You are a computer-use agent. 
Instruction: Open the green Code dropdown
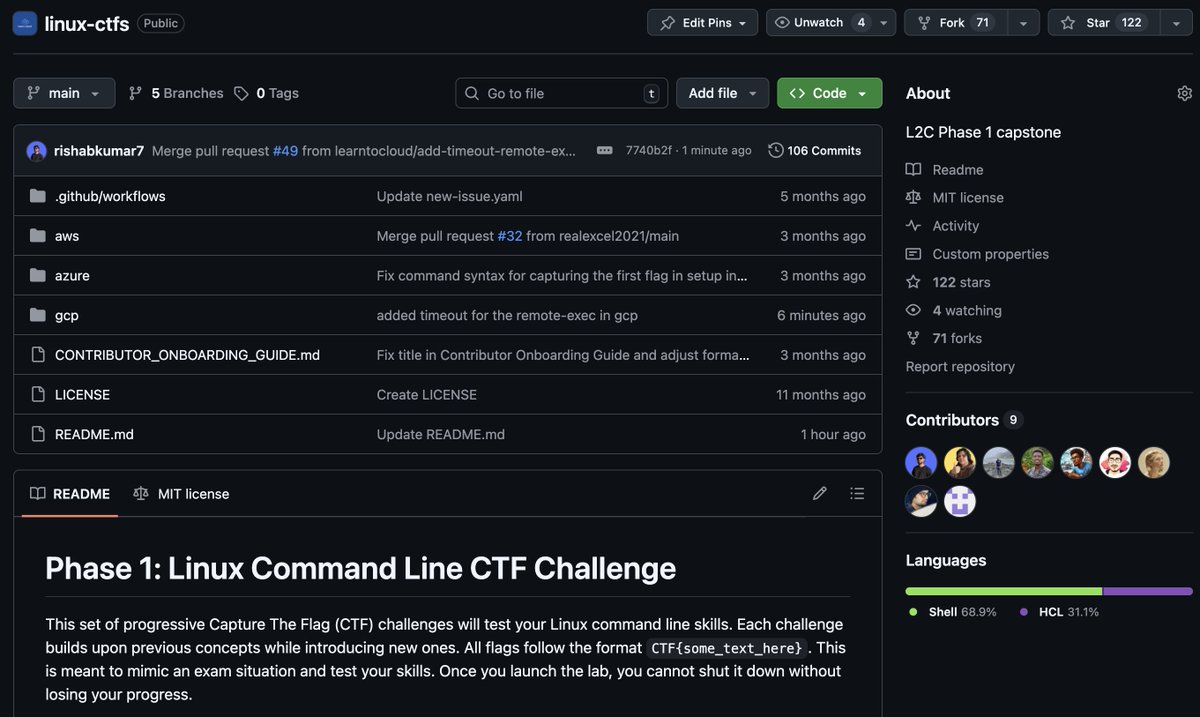830,93
